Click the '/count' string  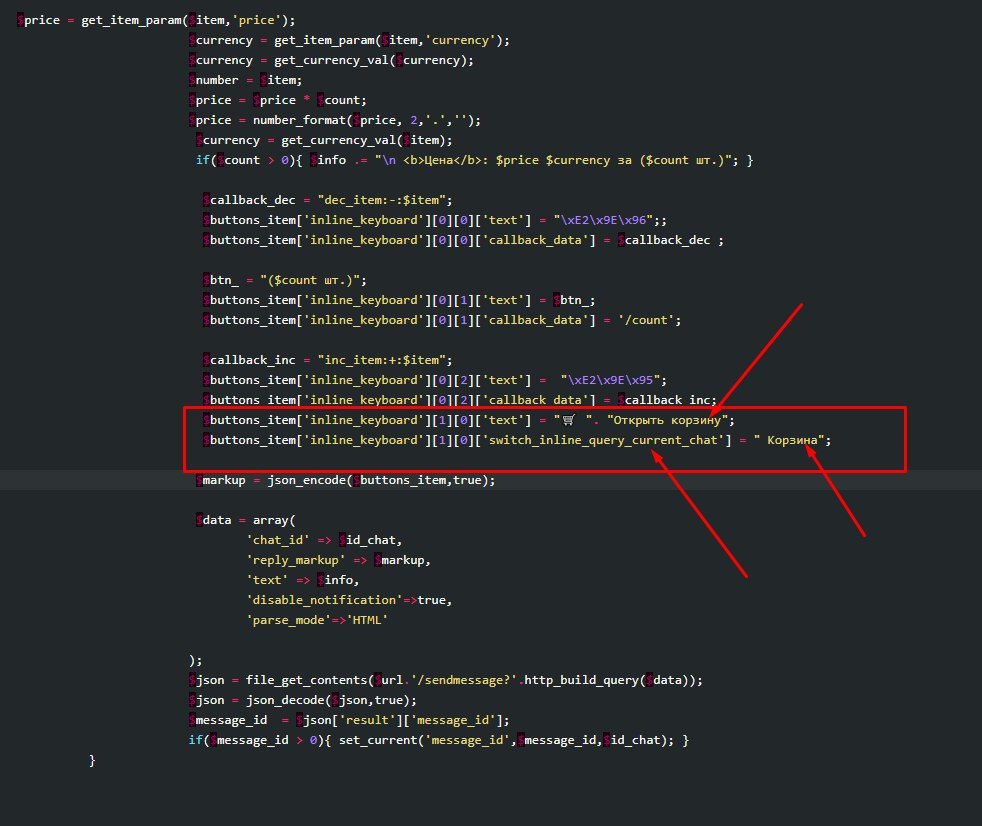[646, 321]
